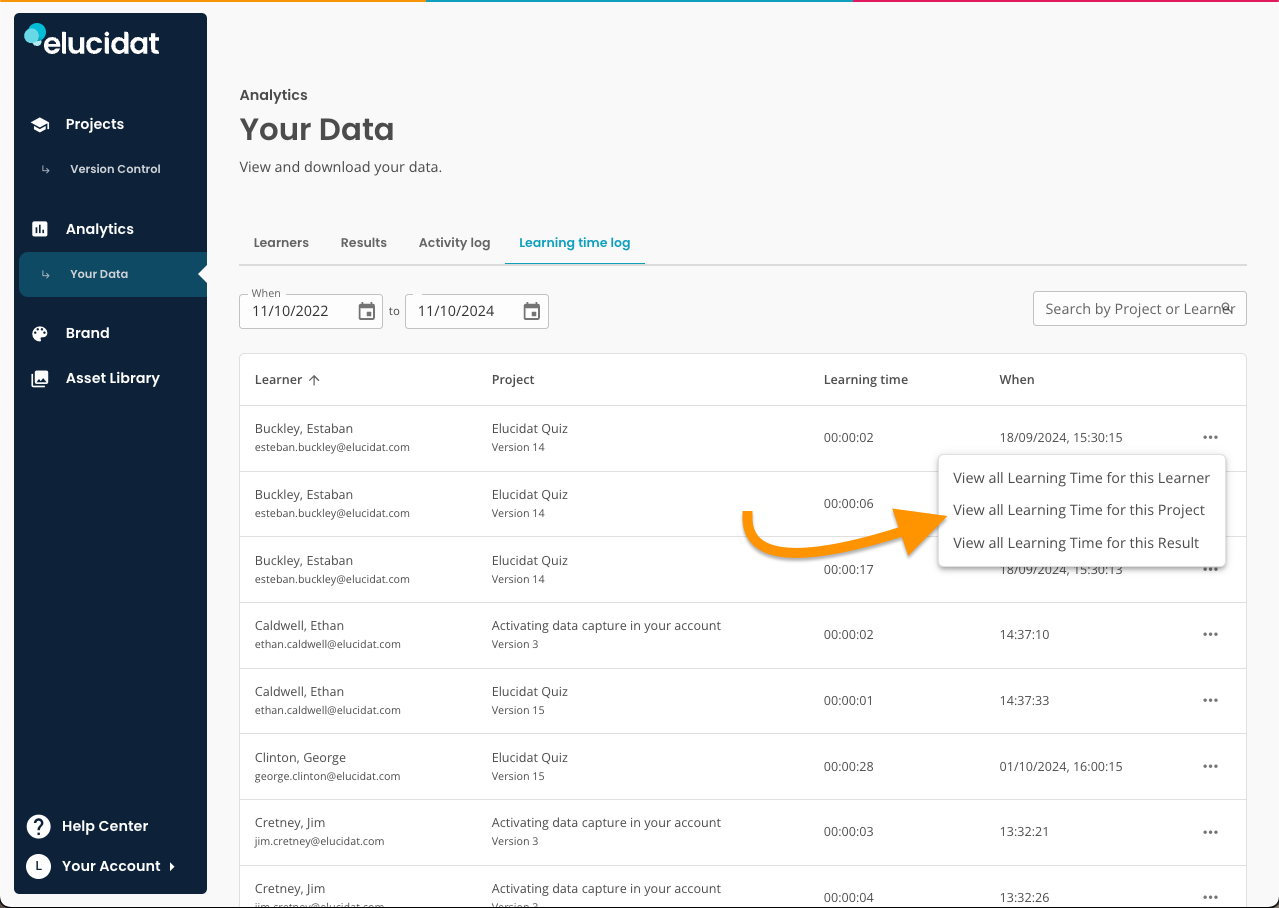Open Projects via graduation cap icon
Image resolution: width=1279 pixels, height=908 pixels.
[x=40, y=125]
